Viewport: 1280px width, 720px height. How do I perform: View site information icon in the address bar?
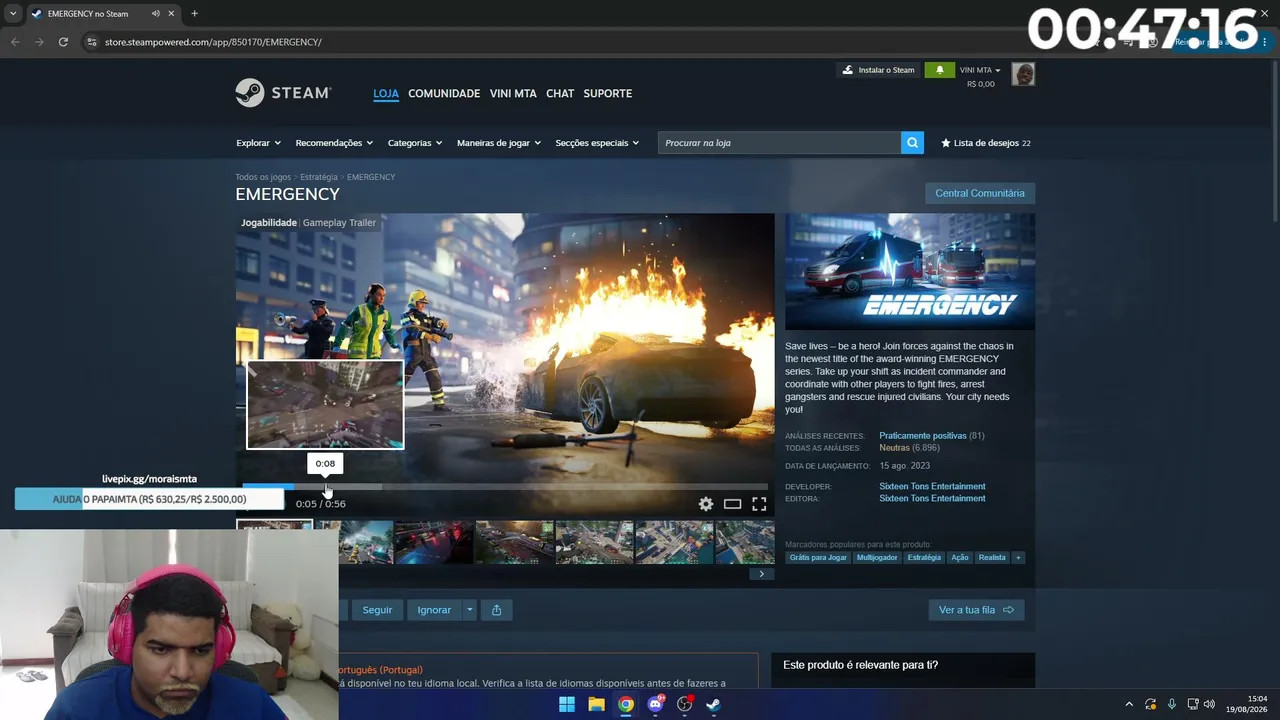[92, 42]
